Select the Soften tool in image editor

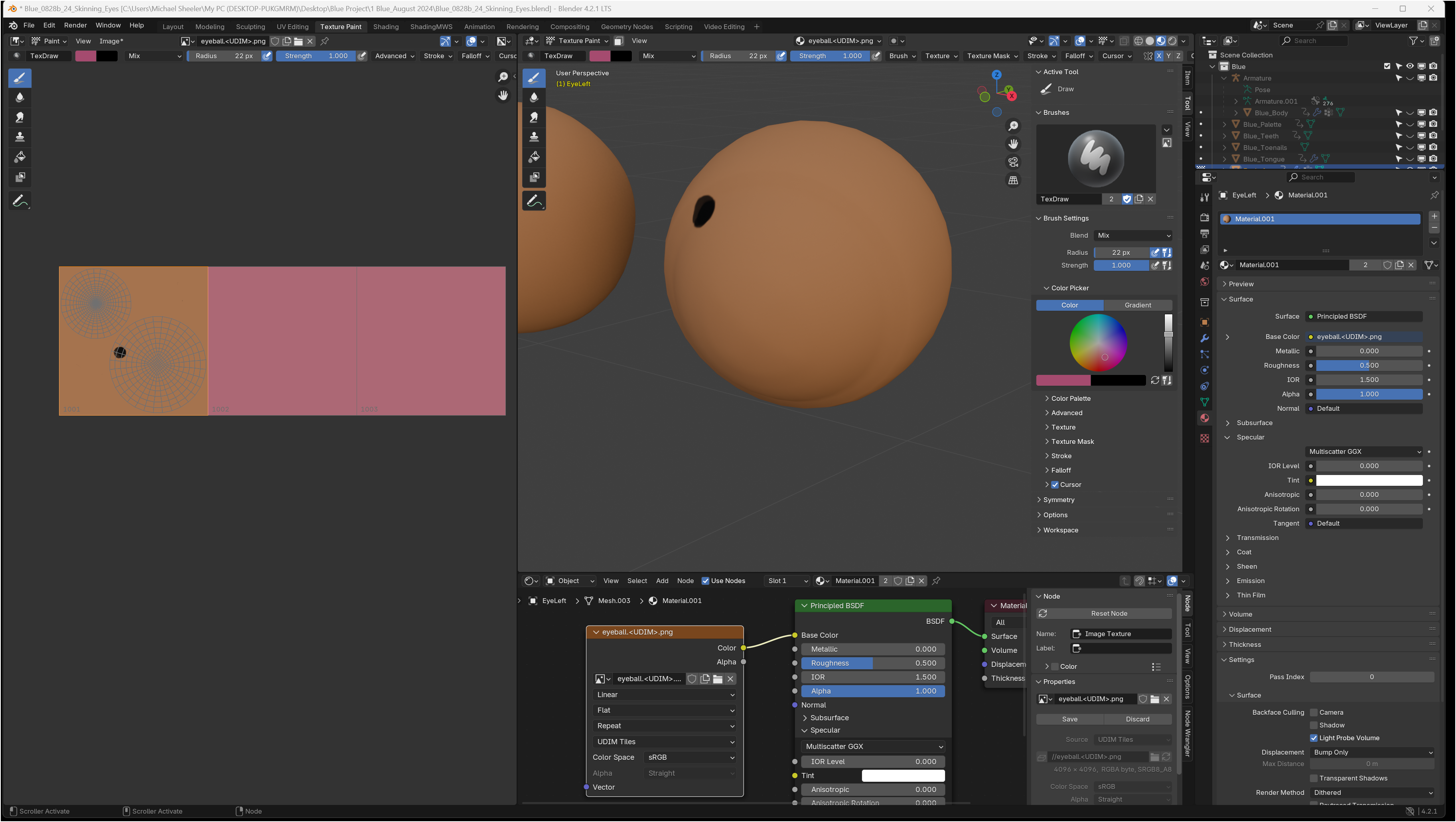click(20, 97)
